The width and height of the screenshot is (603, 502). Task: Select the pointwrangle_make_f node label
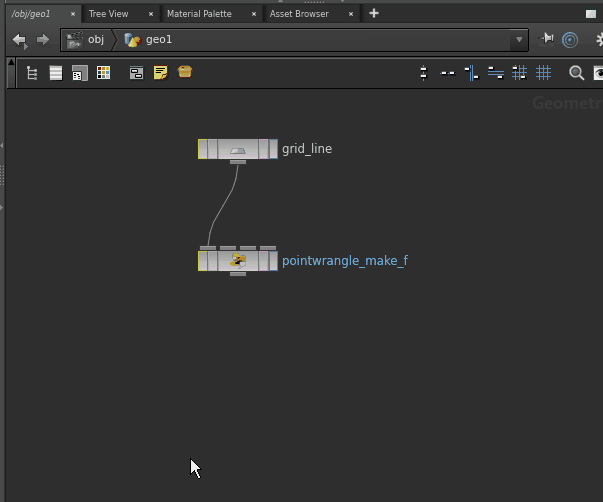(x=344, y=261)
